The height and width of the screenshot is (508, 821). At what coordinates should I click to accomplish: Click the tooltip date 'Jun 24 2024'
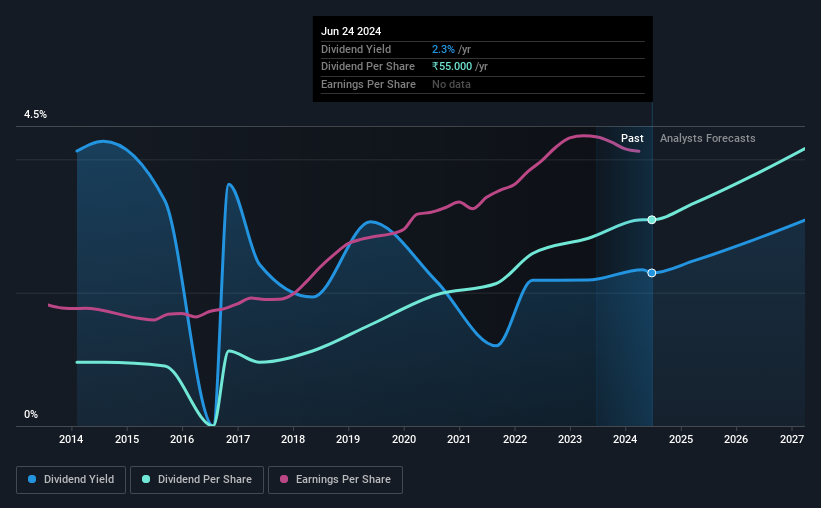[x=351, y=31]
